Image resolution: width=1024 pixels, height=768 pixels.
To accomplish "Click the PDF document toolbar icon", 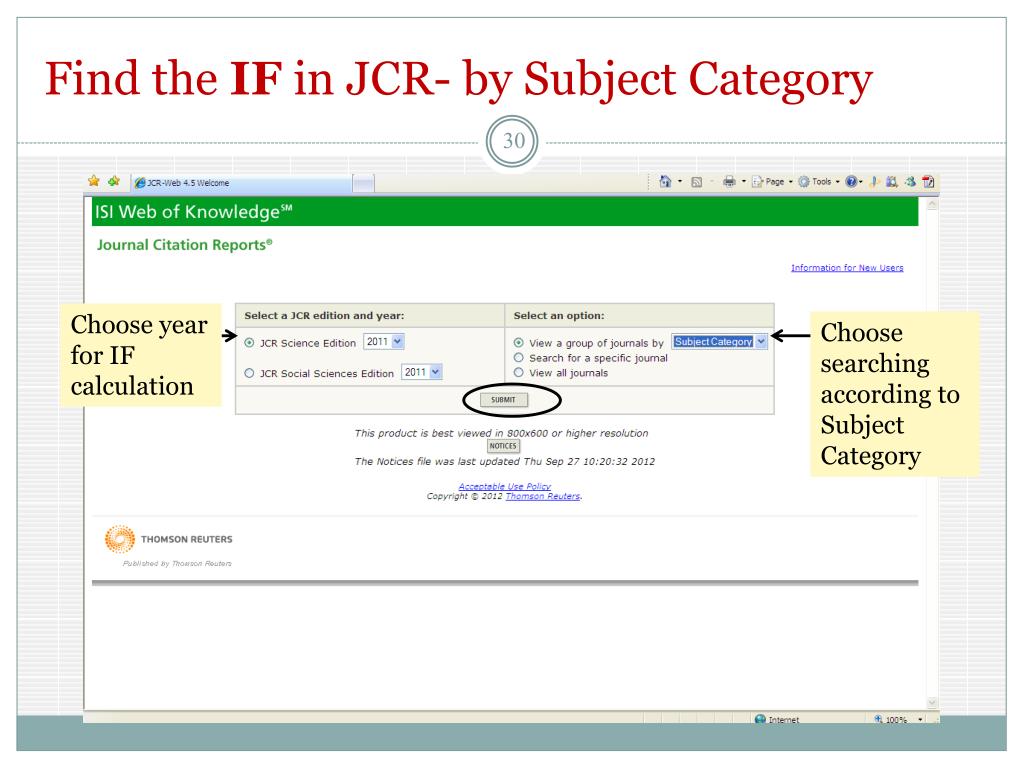I will coord(929,182).
